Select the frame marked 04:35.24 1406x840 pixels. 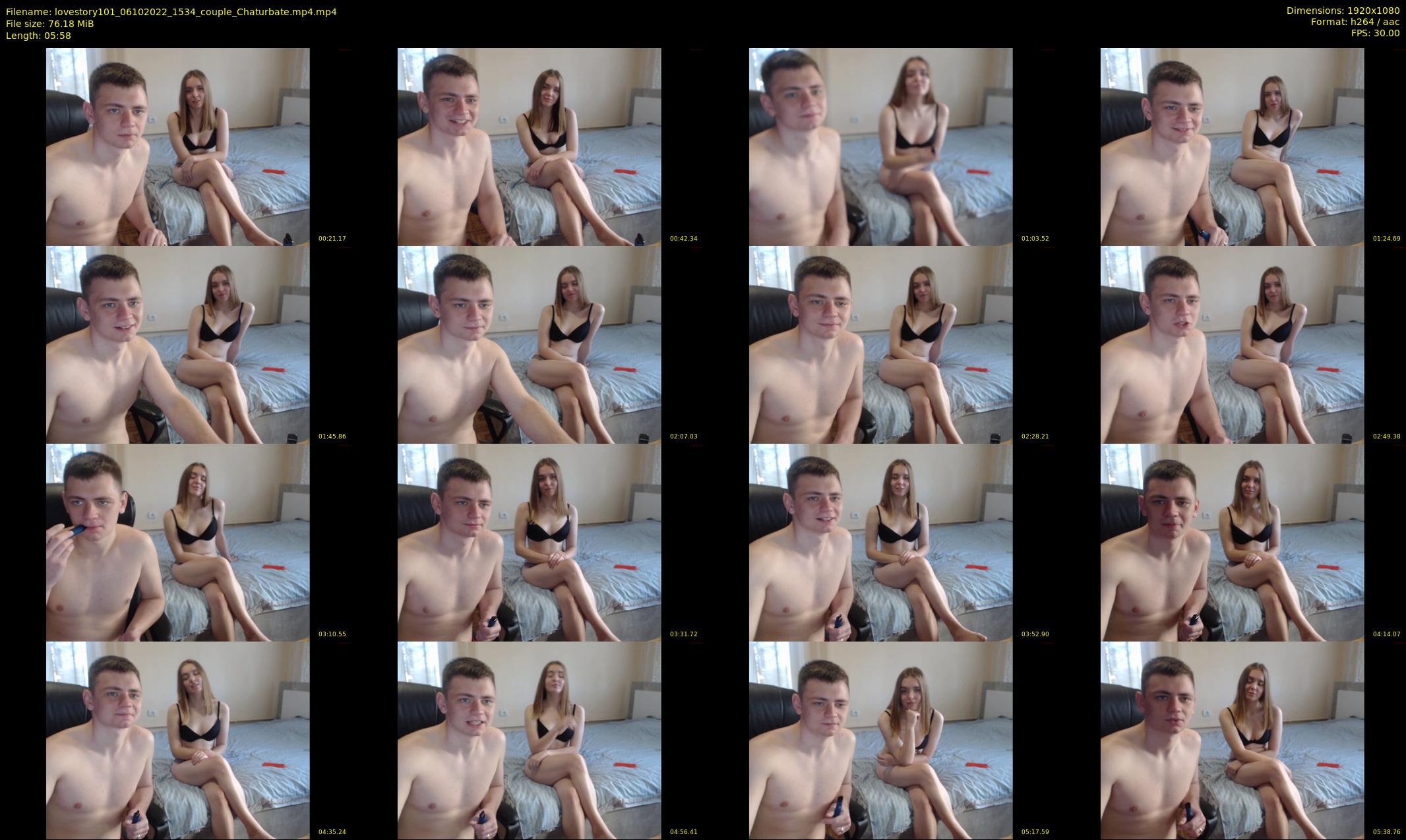click(x=177, y=740)
